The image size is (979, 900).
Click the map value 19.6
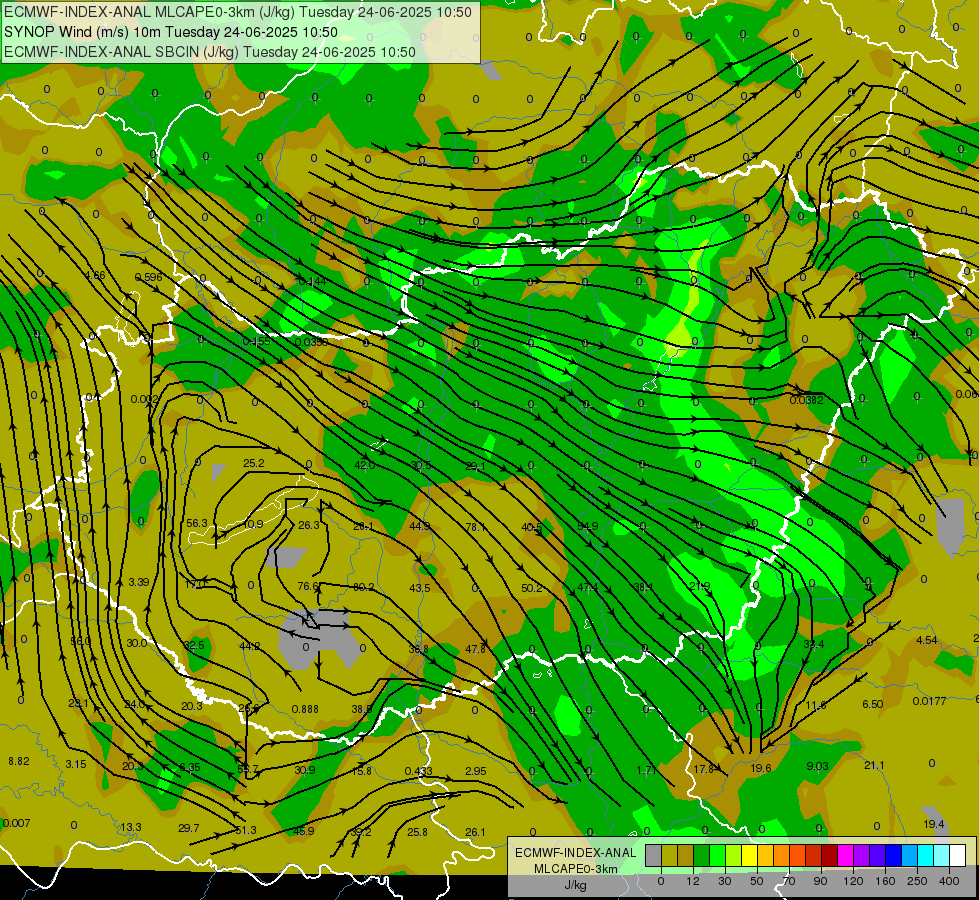point(760,768)
